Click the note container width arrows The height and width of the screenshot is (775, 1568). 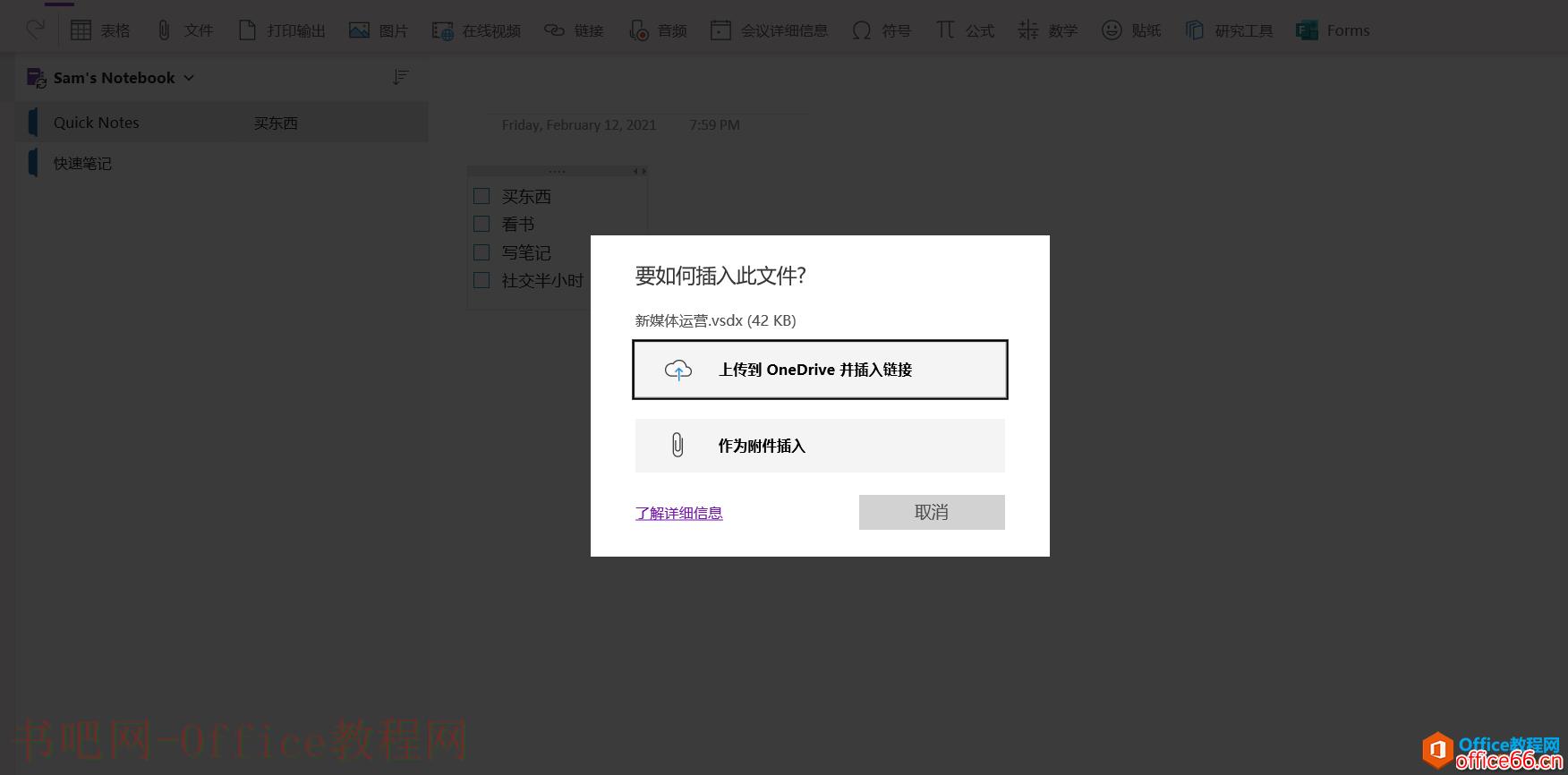click(x=639, y=171)
